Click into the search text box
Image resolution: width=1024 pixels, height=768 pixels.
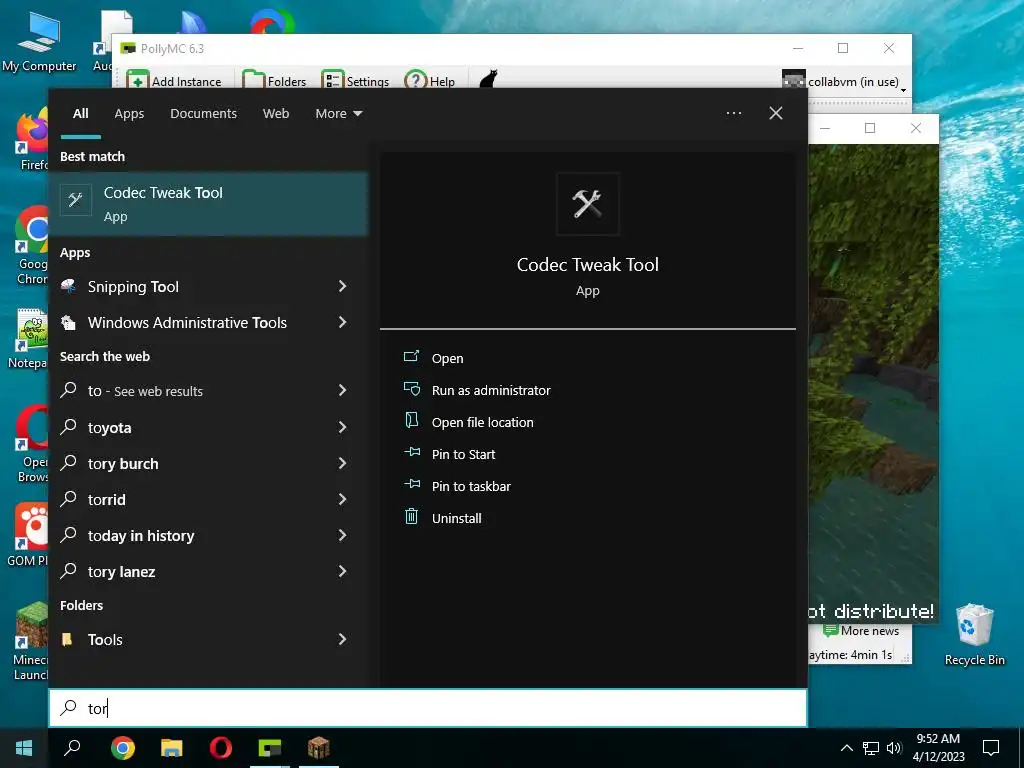pyautogui.click(x=428, y=708)
